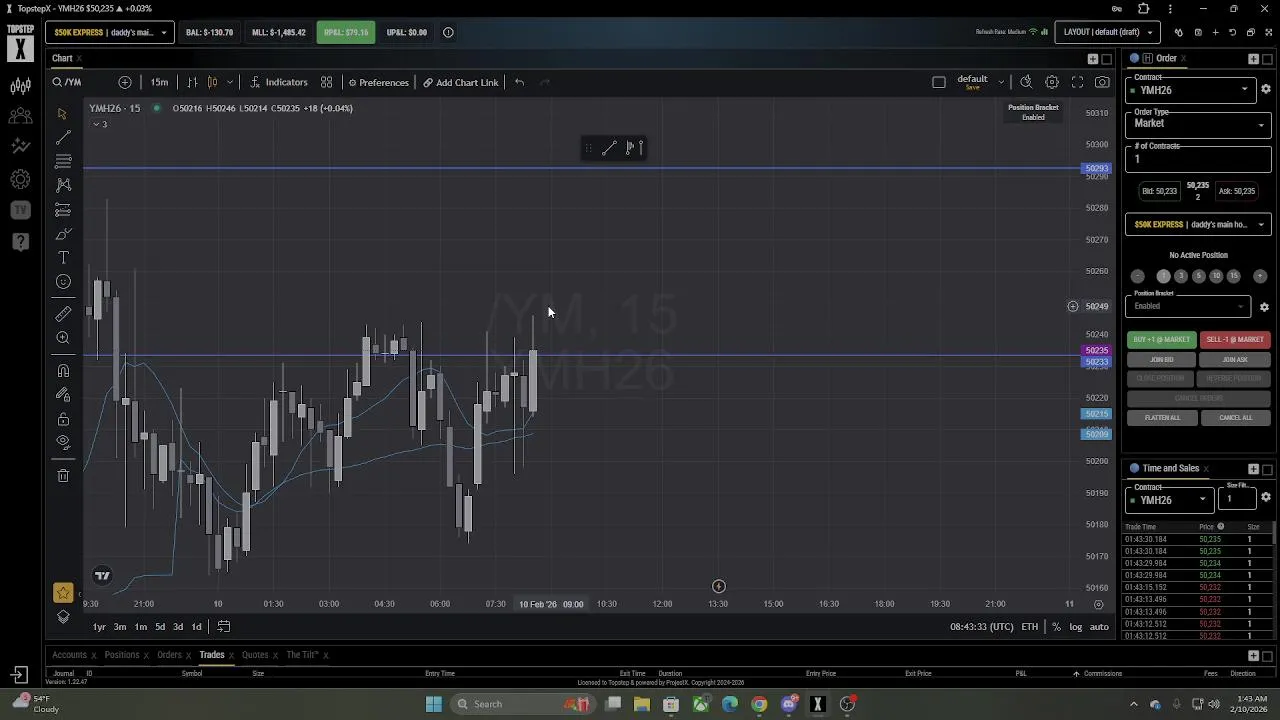Expand the default layout save dropdown
Screen dimensions: 1280x720
pyautogui.click(x=1000, y=82)
